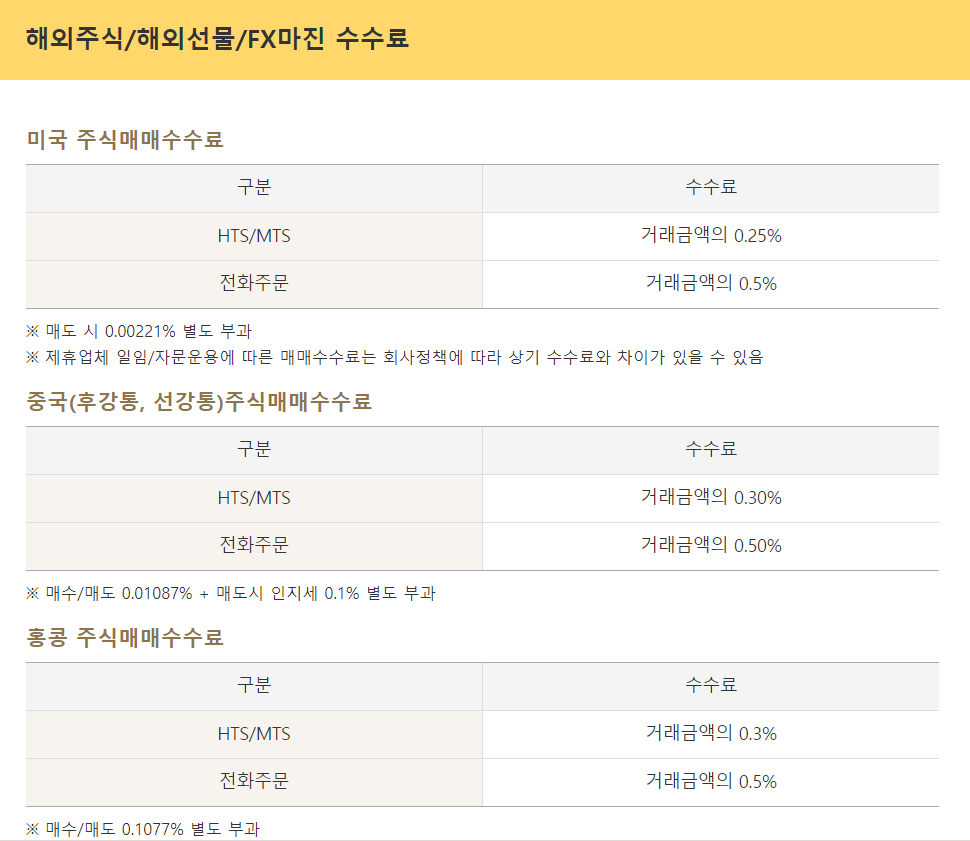This screenshot has width=970, height=841.
Task: Click note 매수/매도 0.01087% + 인지세 0.1%
Action: click(231, 593)
